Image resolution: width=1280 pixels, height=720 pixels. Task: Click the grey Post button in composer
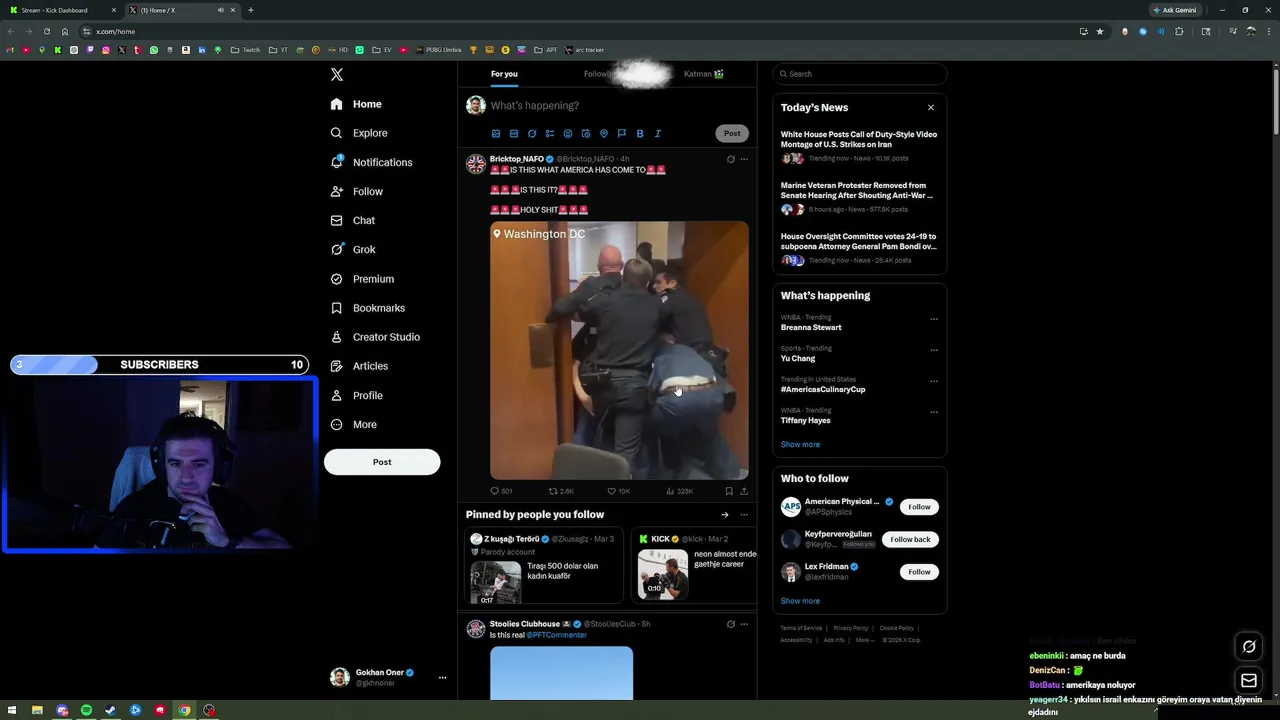pos(732,133)
